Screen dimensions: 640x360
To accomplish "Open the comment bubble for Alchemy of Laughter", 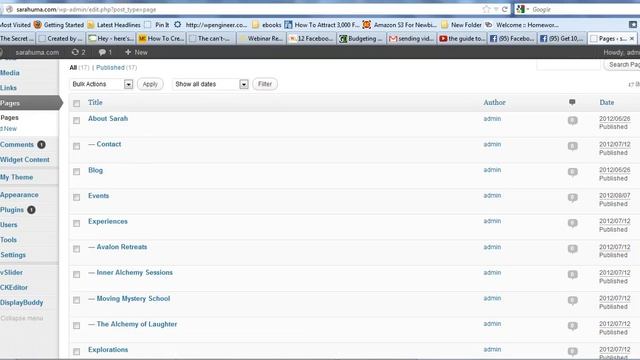I will (573, 326).
